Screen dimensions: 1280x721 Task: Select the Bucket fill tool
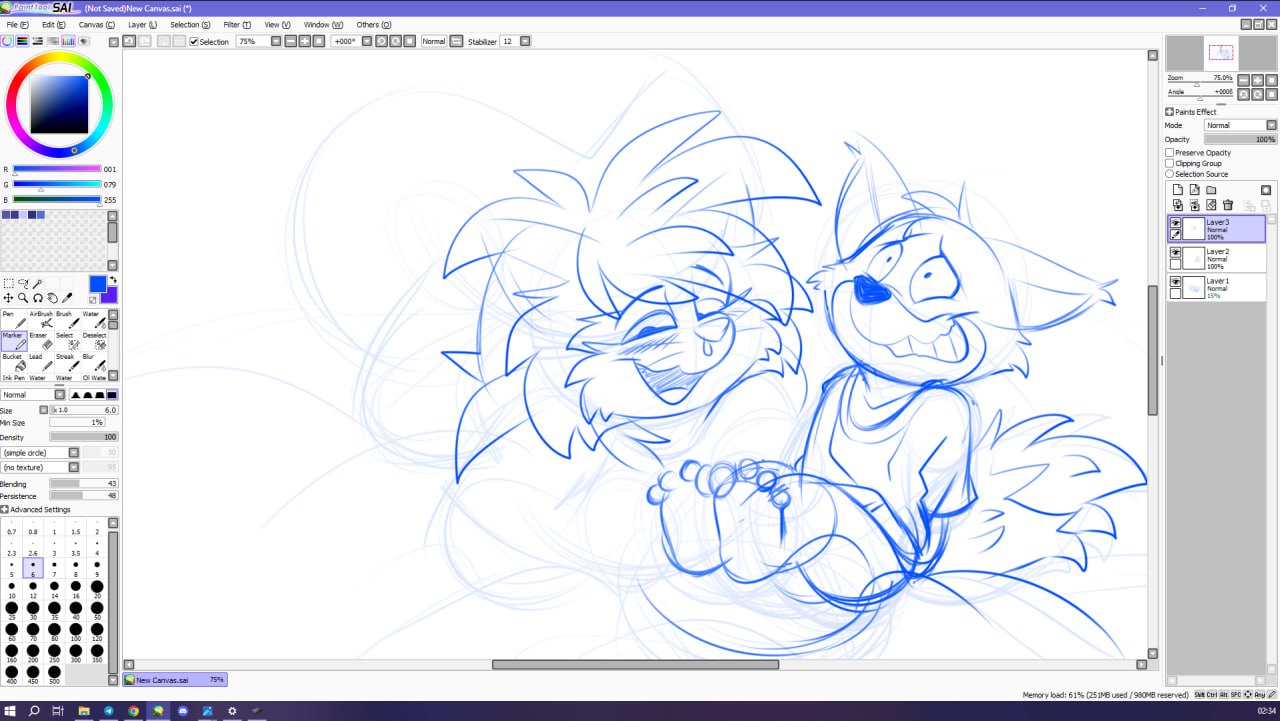(15, 363)
